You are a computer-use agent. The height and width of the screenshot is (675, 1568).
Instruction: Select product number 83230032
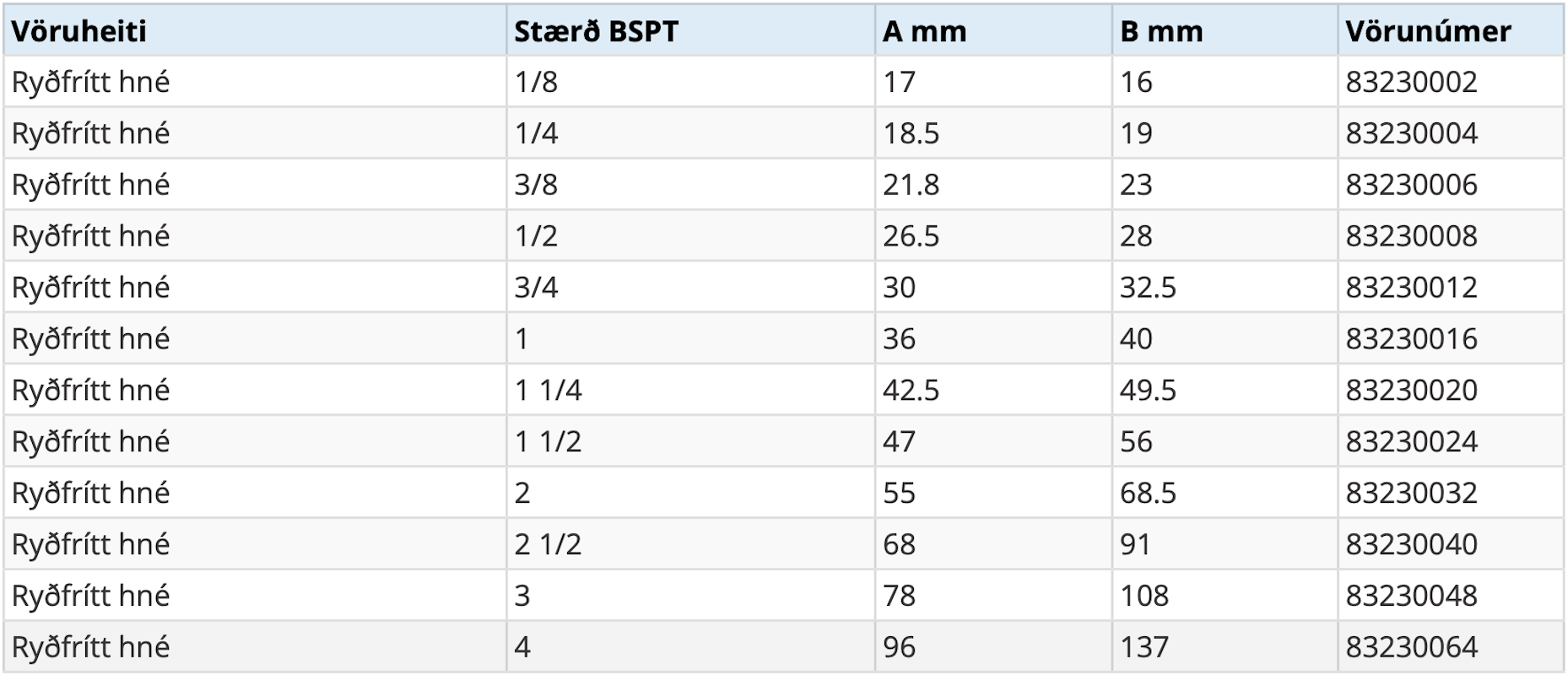(x=1411, y=493)
